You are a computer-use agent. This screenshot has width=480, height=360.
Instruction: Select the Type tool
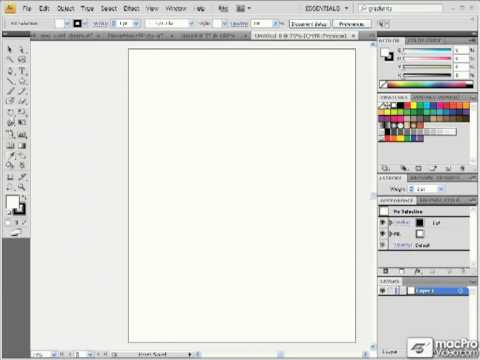[22, 71]
